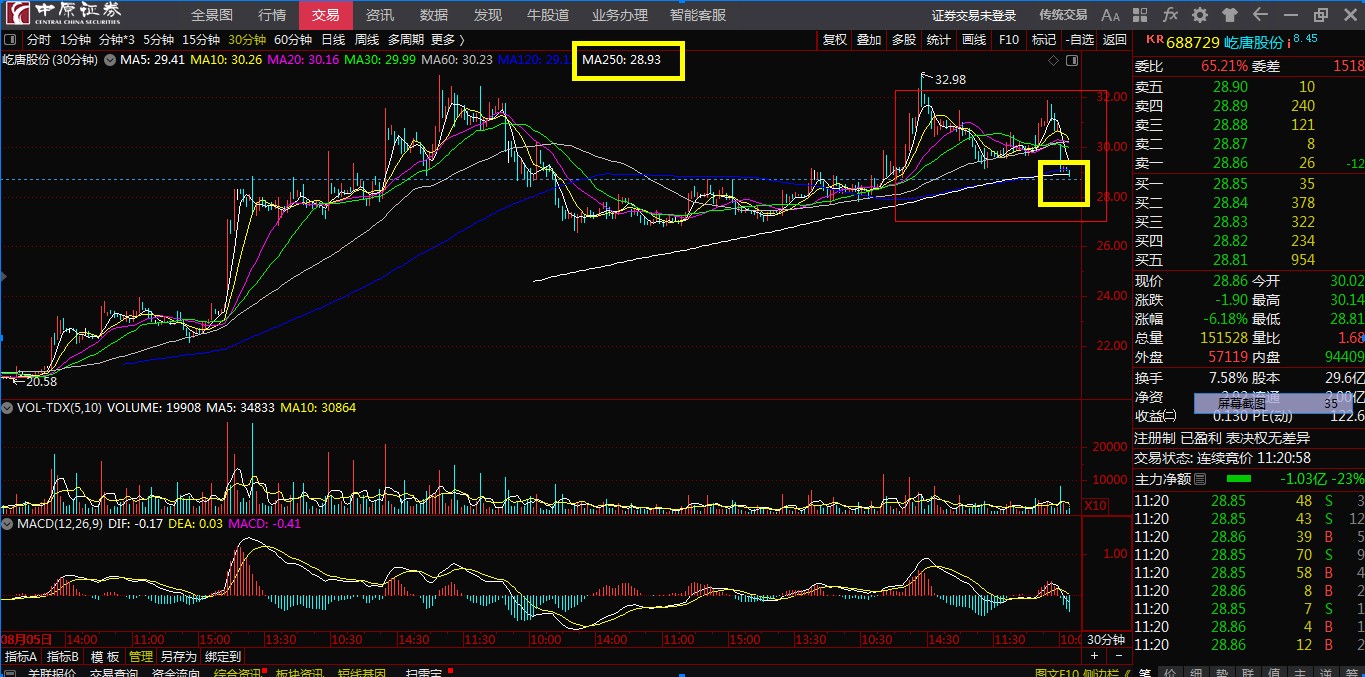This screenshot has width=1365, height=677.
Task: Select the 指标B tab
Action: 62,657
